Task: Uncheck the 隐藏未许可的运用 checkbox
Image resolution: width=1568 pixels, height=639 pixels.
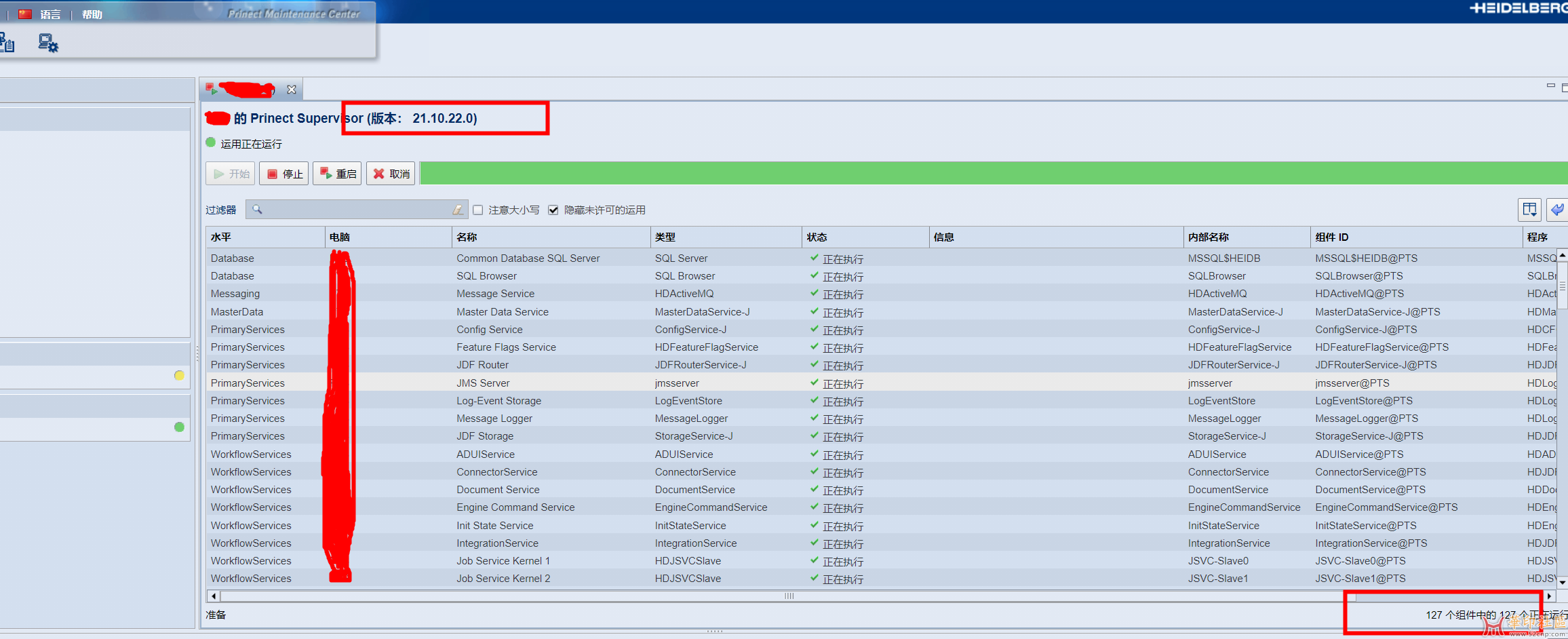Action: [x=553, y=210]
